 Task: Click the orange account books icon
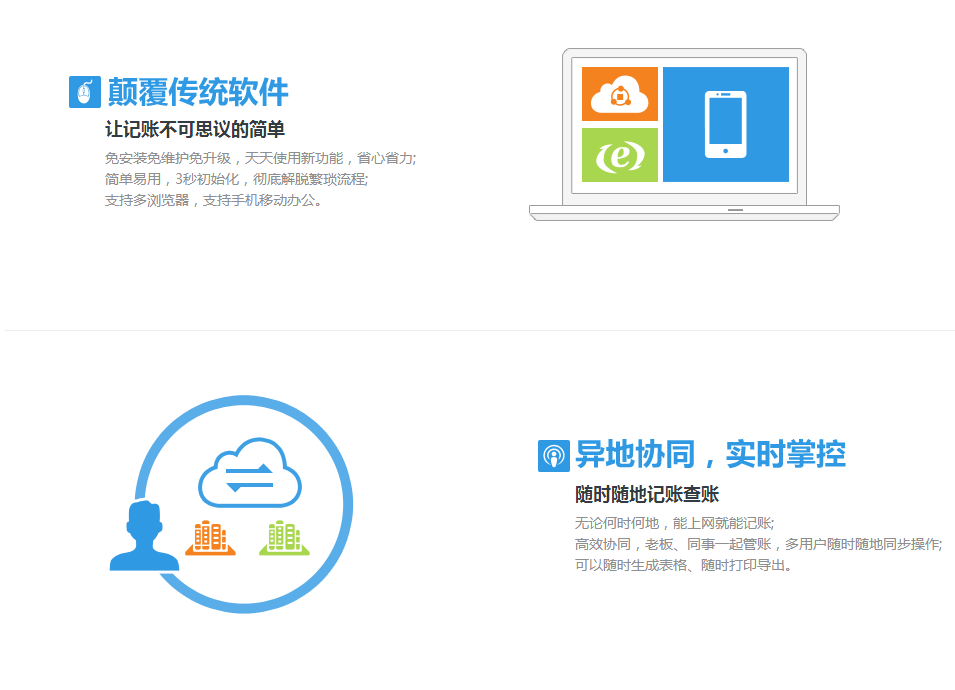pos(210,538)
